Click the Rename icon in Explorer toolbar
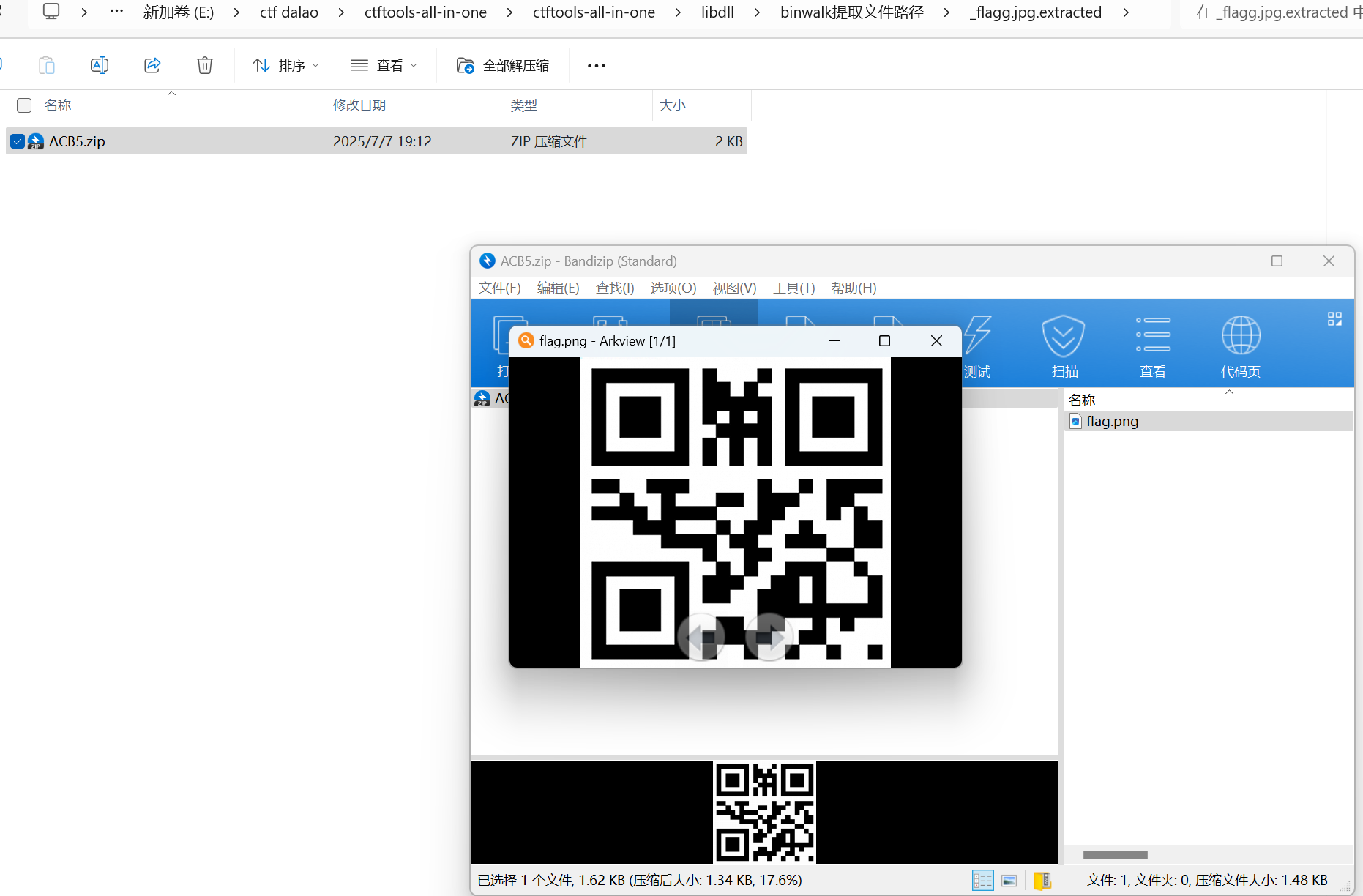This screenshot has height=896, width=1363. [100, 65]
